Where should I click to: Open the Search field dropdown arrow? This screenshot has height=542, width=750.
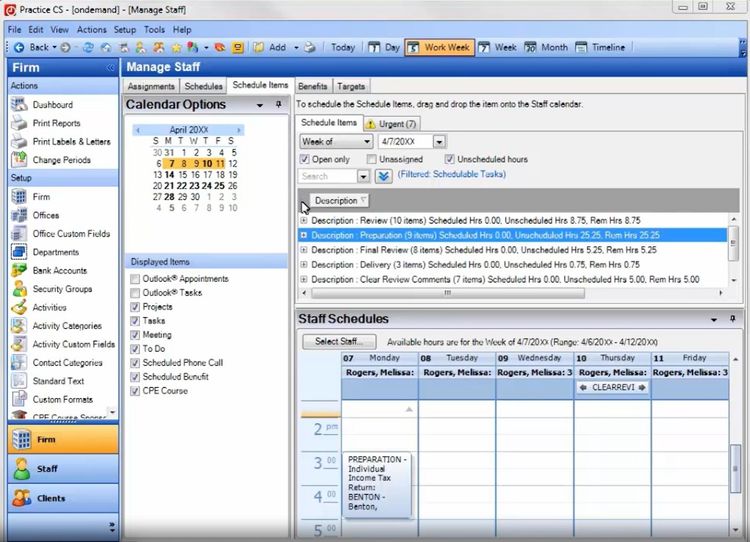[x=364, y=177]
